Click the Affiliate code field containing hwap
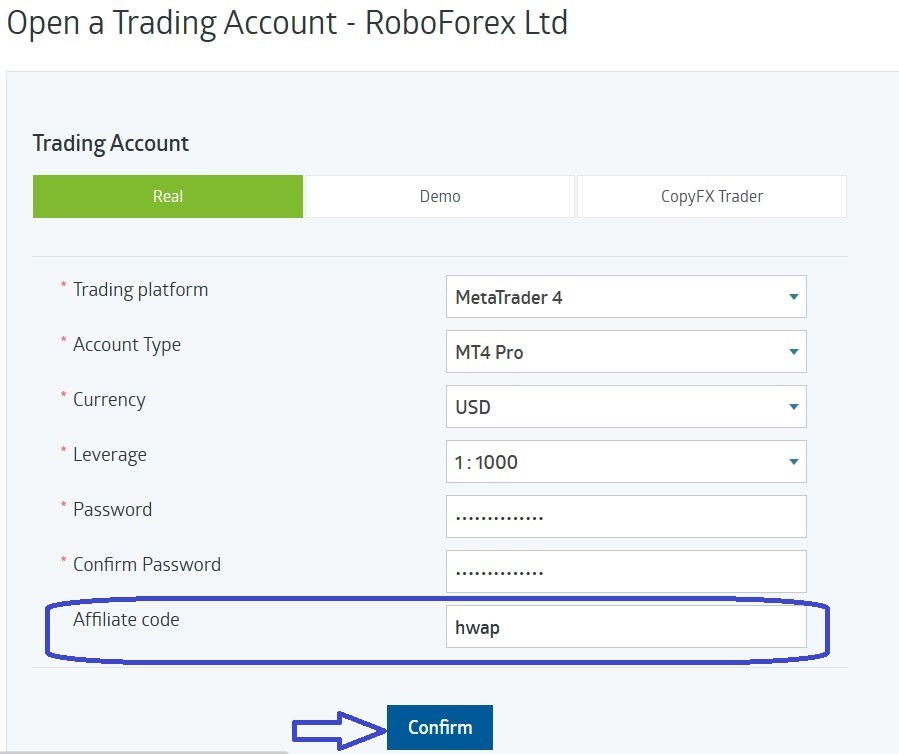899x754 pixels. click(x=625, y=627)
